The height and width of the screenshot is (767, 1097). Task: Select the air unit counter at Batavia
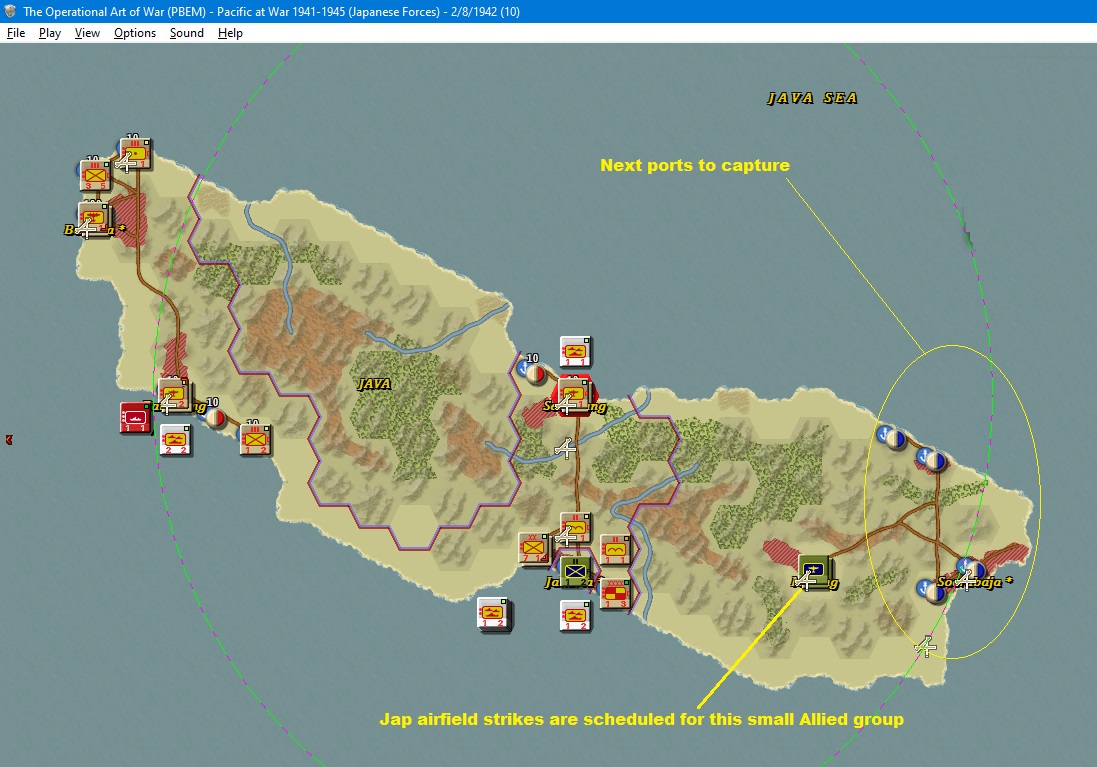click(94, 220)
